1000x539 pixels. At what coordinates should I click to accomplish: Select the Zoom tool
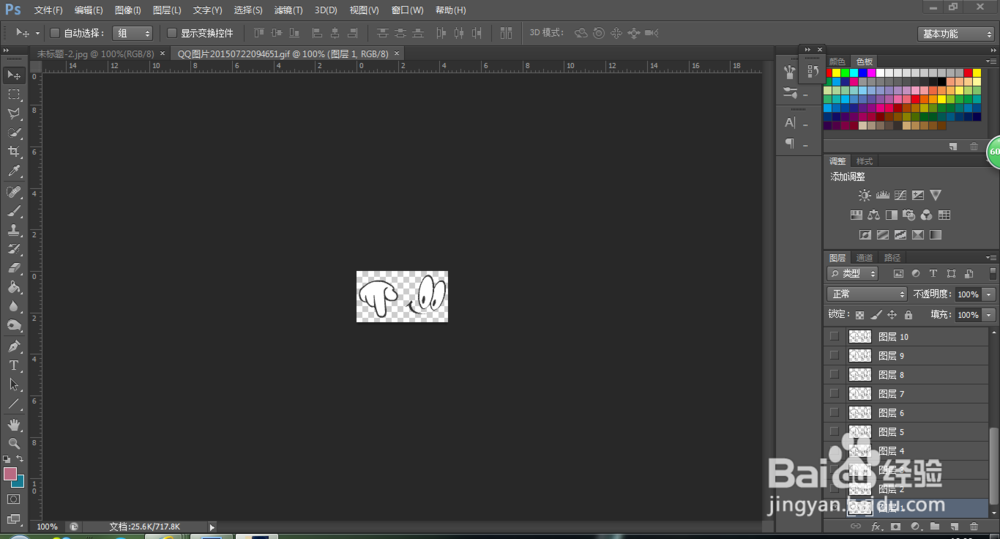(x=13, y=443)
